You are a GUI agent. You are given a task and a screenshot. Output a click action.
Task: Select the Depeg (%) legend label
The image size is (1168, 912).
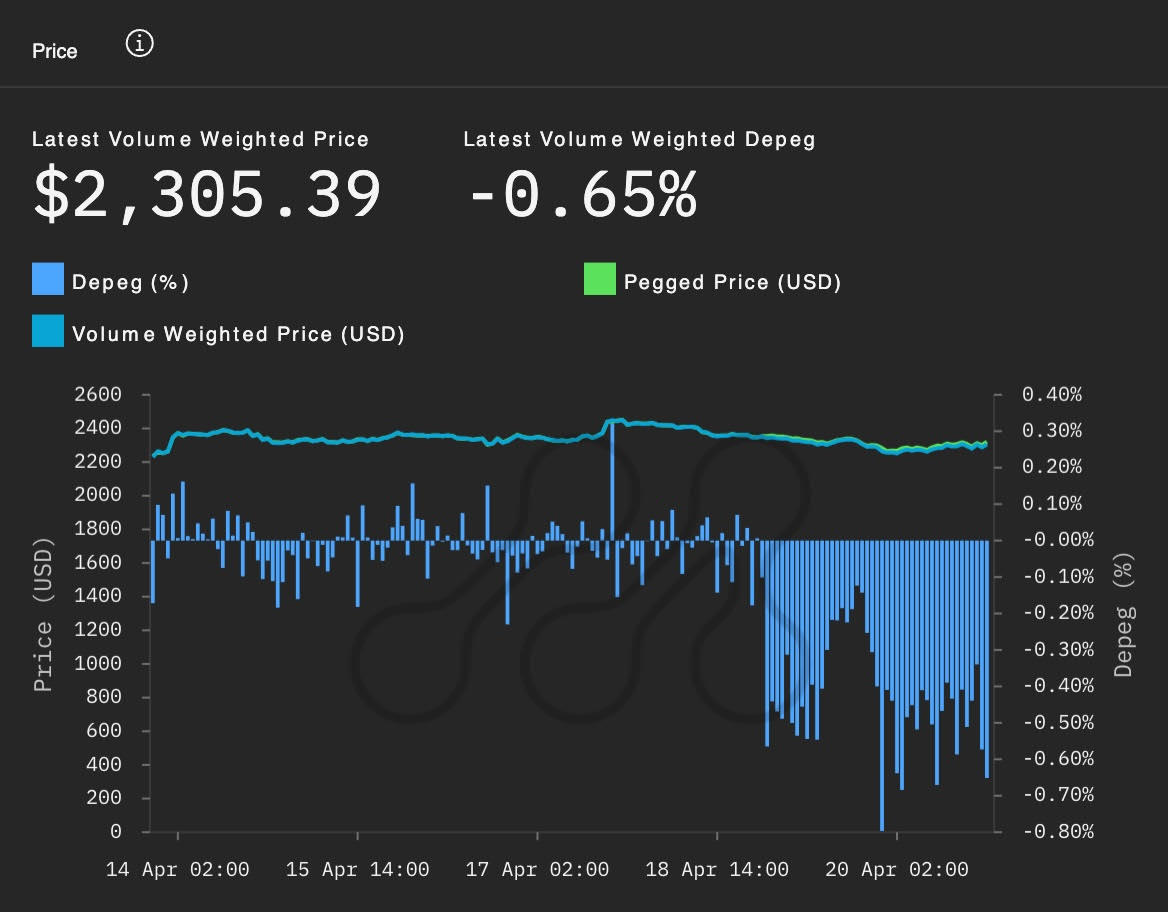[130, 282]
